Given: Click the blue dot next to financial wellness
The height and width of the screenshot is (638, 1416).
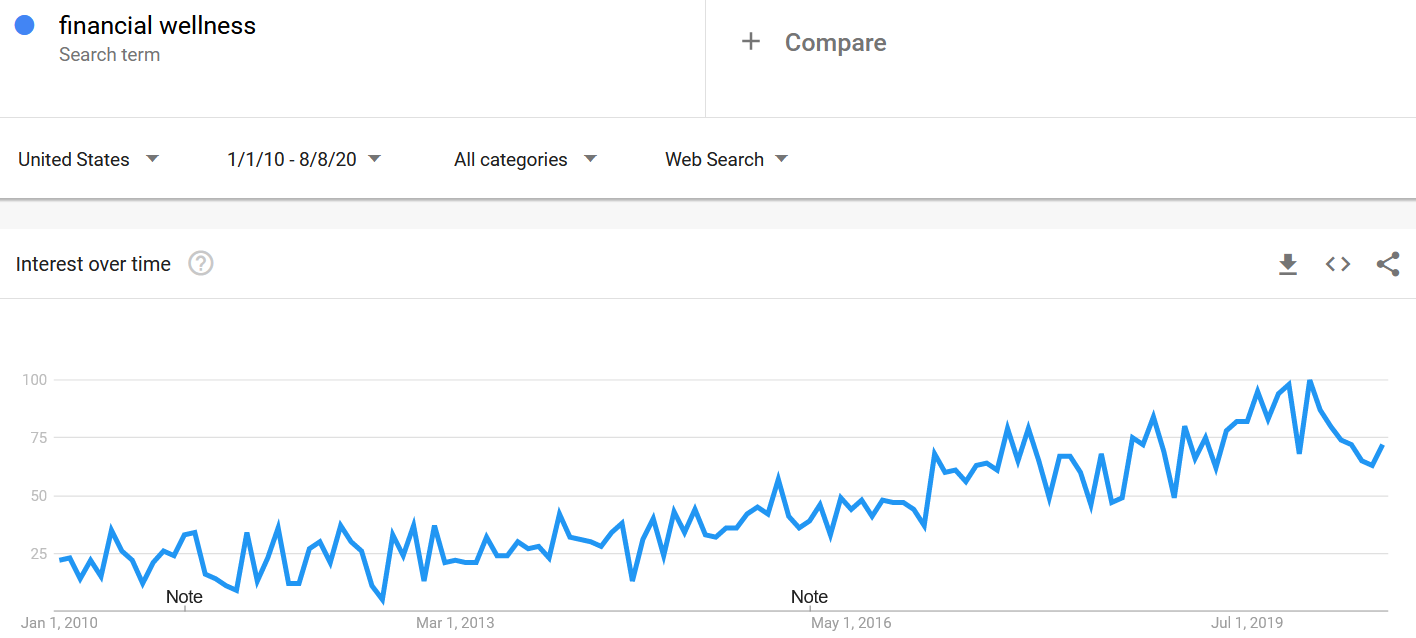Looking at the screenshot, I should click(x=25, y=26).
